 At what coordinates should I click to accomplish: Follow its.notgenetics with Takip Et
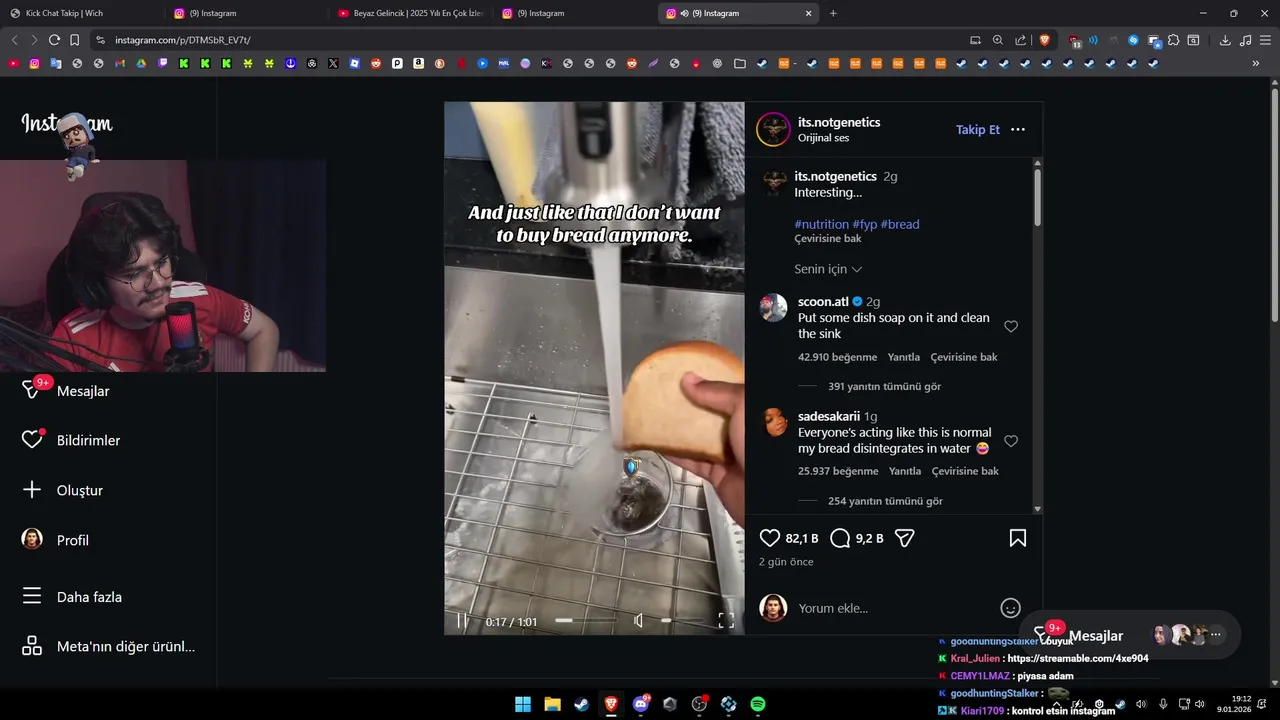977,130
